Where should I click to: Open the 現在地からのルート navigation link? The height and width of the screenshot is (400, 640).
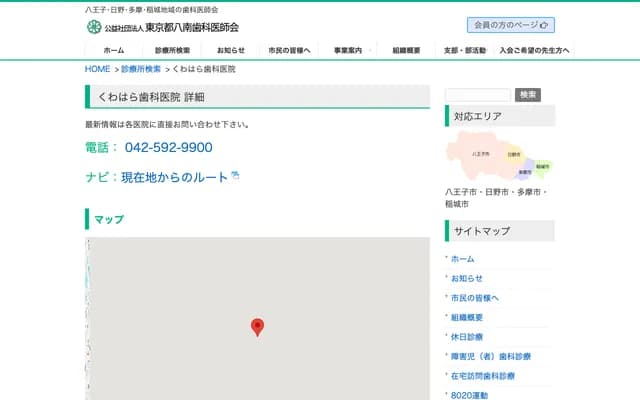[x=175, y=177]
